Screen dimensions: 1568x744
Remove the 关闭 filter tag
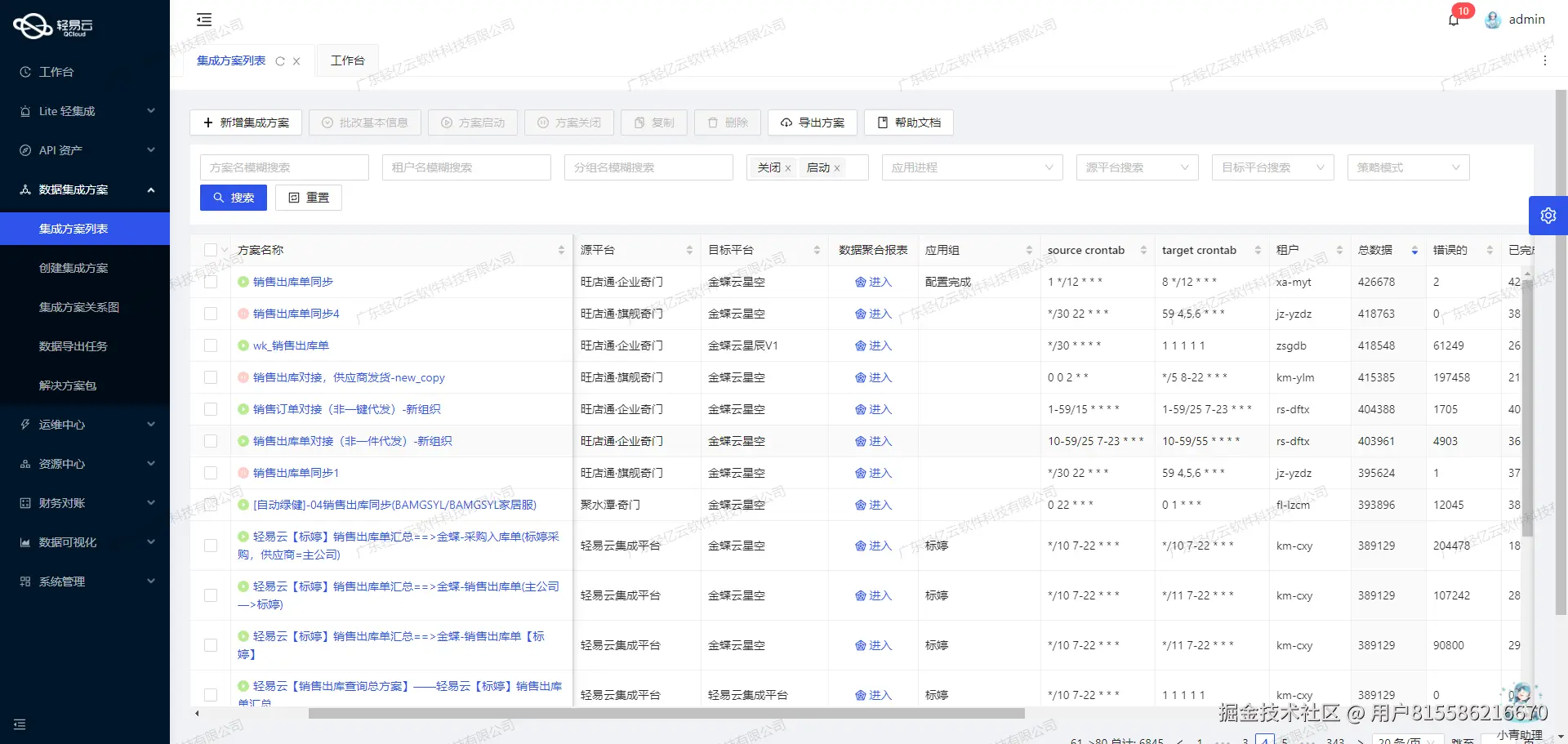coord(788,168)
